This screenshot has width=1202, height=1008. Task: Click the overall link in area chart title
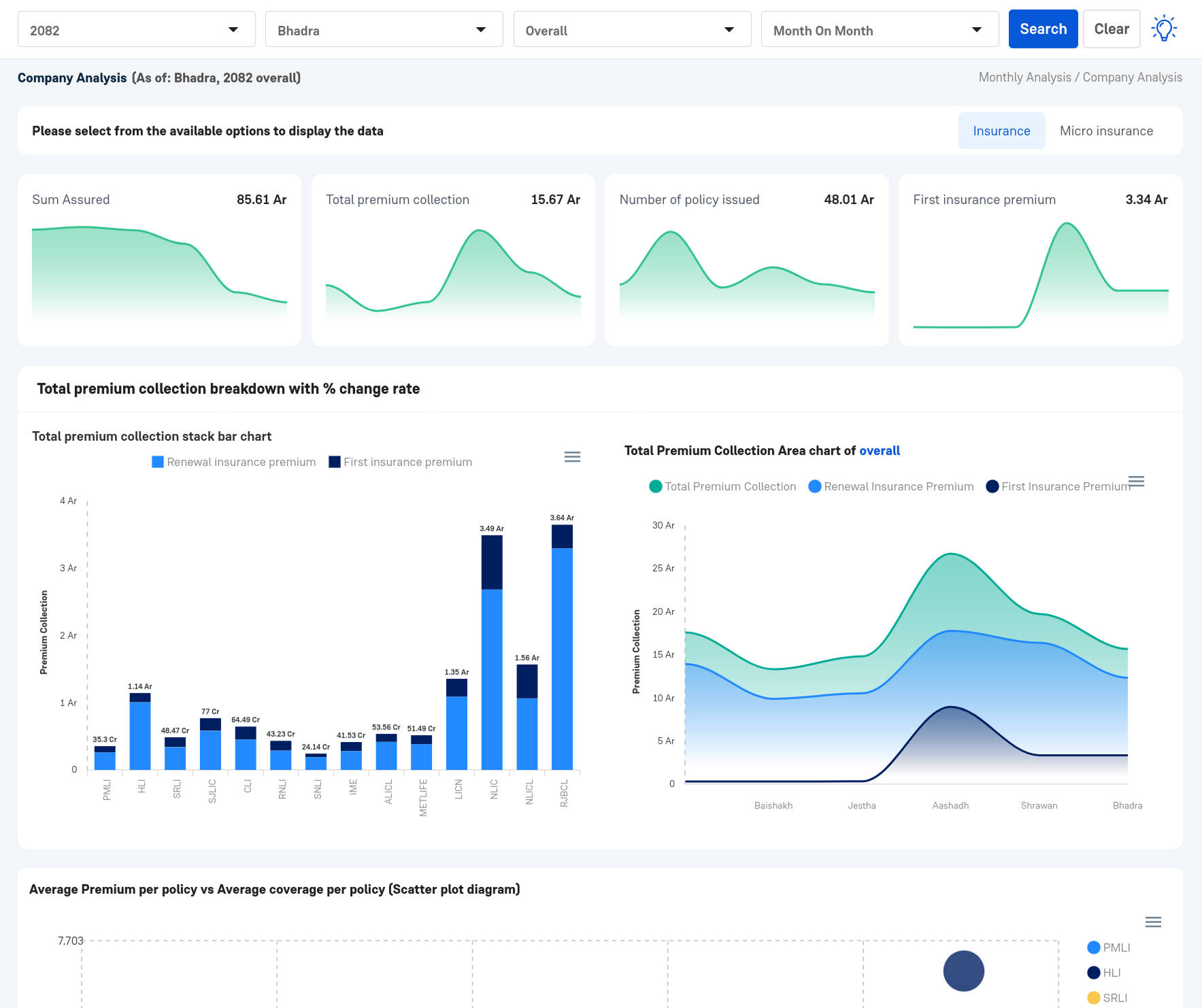[x=879, y=450]
